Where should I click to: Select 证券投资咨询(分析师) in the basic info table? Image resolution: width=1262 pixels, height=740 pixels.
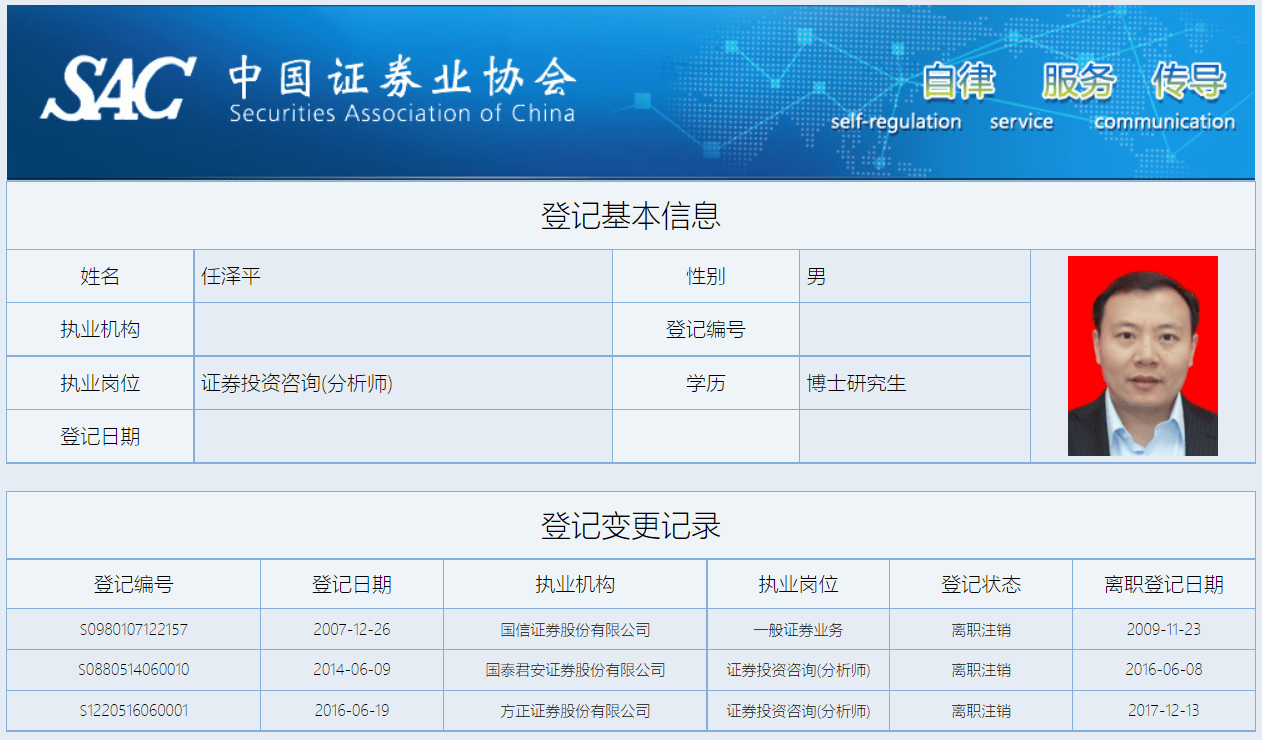tap(297, 383)
